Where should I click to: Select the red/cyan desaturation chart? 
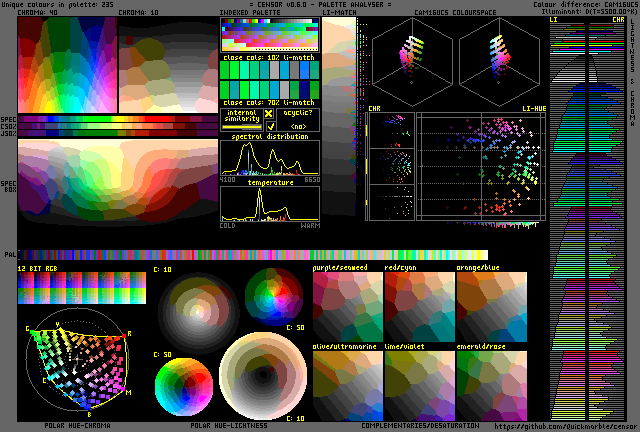click(x=419, y=309)
